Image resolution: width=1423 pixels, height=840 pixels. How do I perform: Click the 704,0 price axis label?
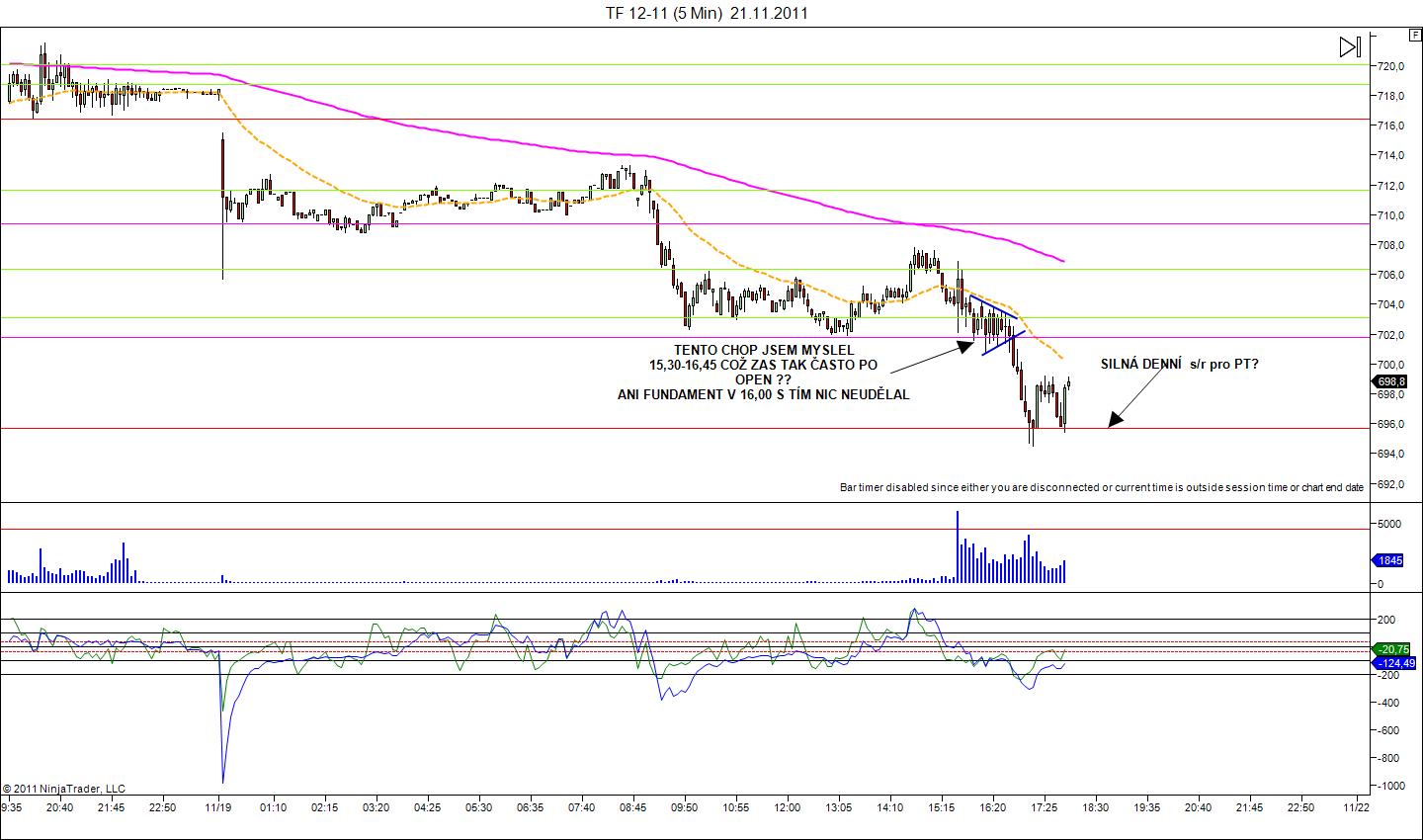pyautogui.click(x=1391, y=304)
